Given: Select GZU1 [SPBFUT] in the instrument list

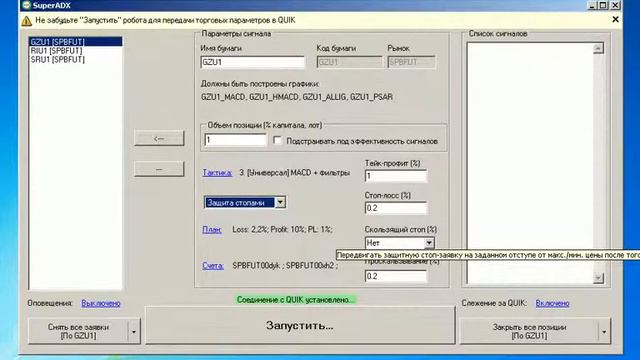Looking at the screenshot, I should click(x=76, y=42).
